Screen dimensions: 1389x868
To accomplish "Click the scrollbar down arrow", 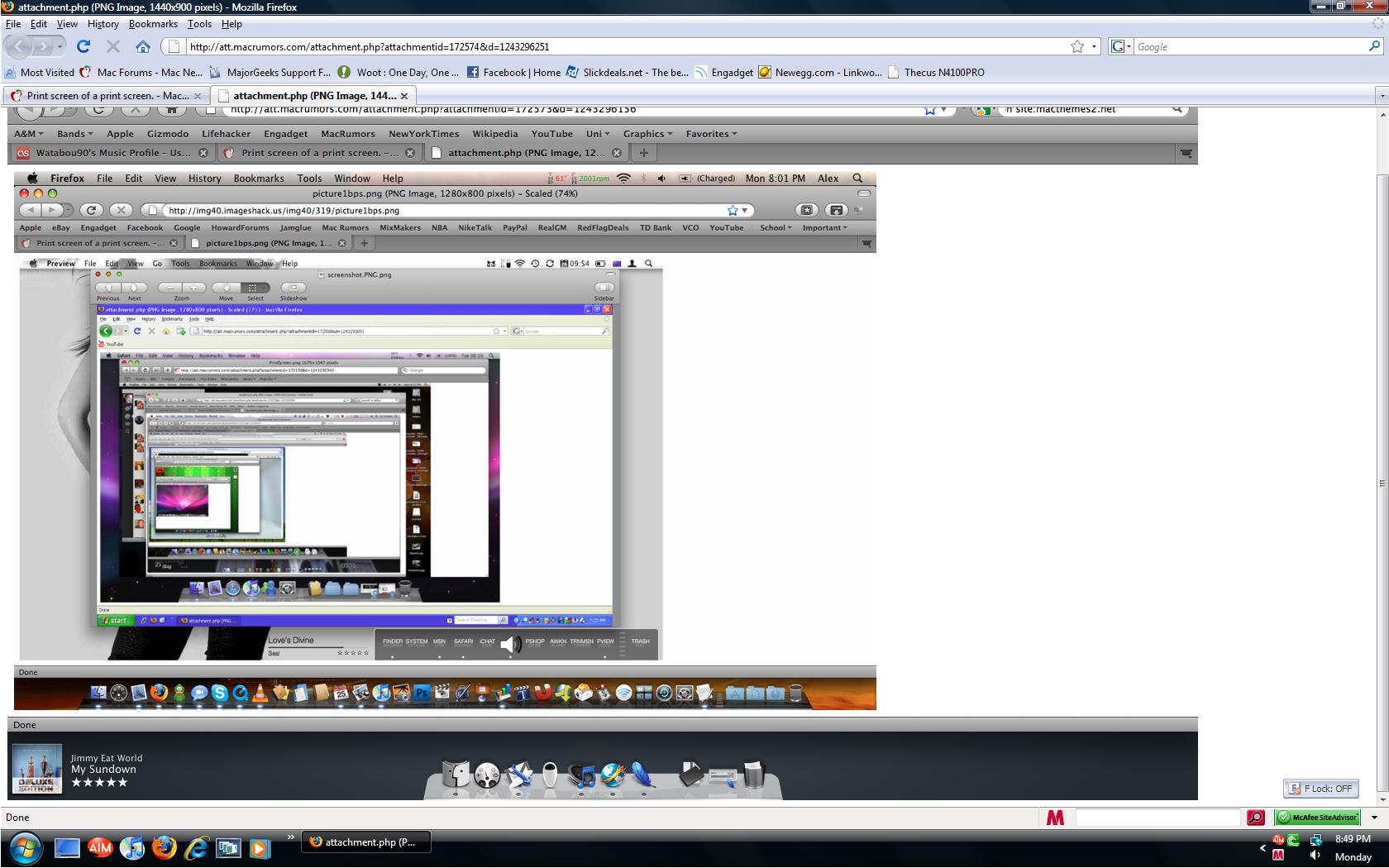I will click(1382, 799).
